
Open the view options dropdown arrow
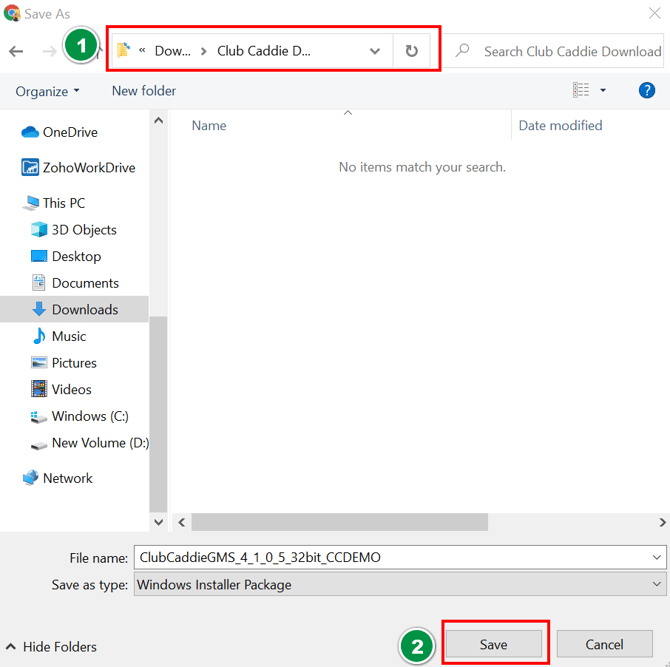pos(603,90)
